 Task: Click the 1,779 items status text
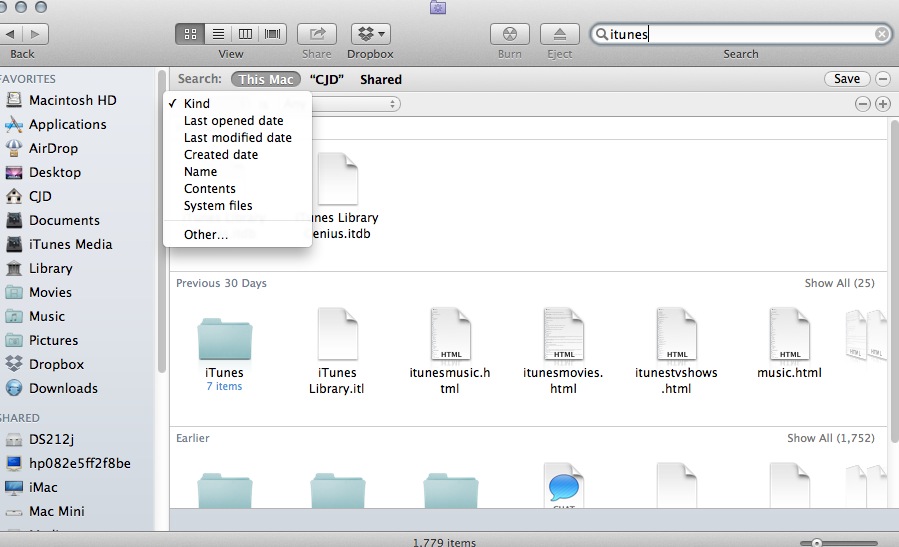click(x=444, y=542)
